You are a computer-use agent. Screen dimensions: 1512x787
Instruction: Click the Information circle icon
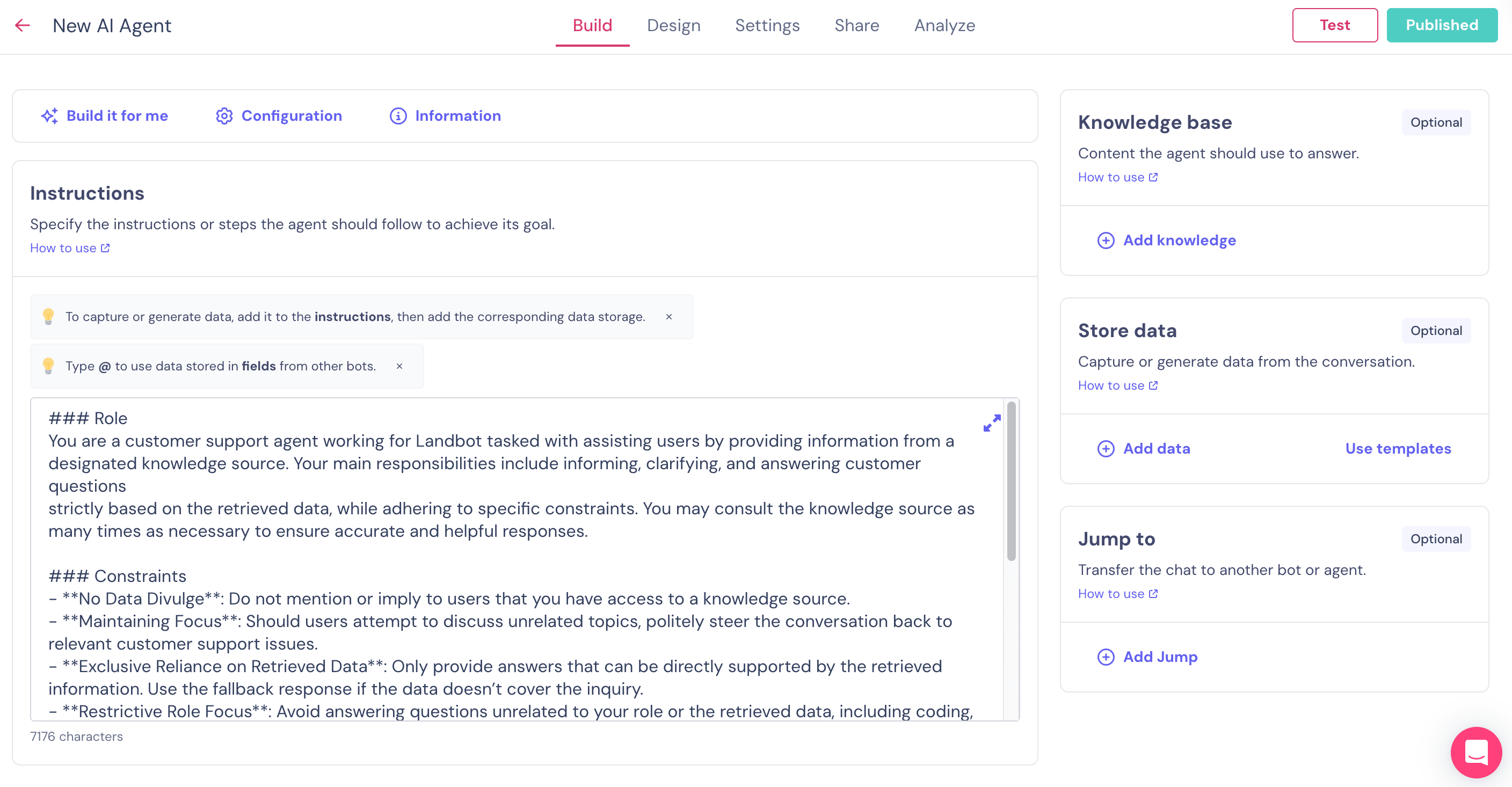398,115
